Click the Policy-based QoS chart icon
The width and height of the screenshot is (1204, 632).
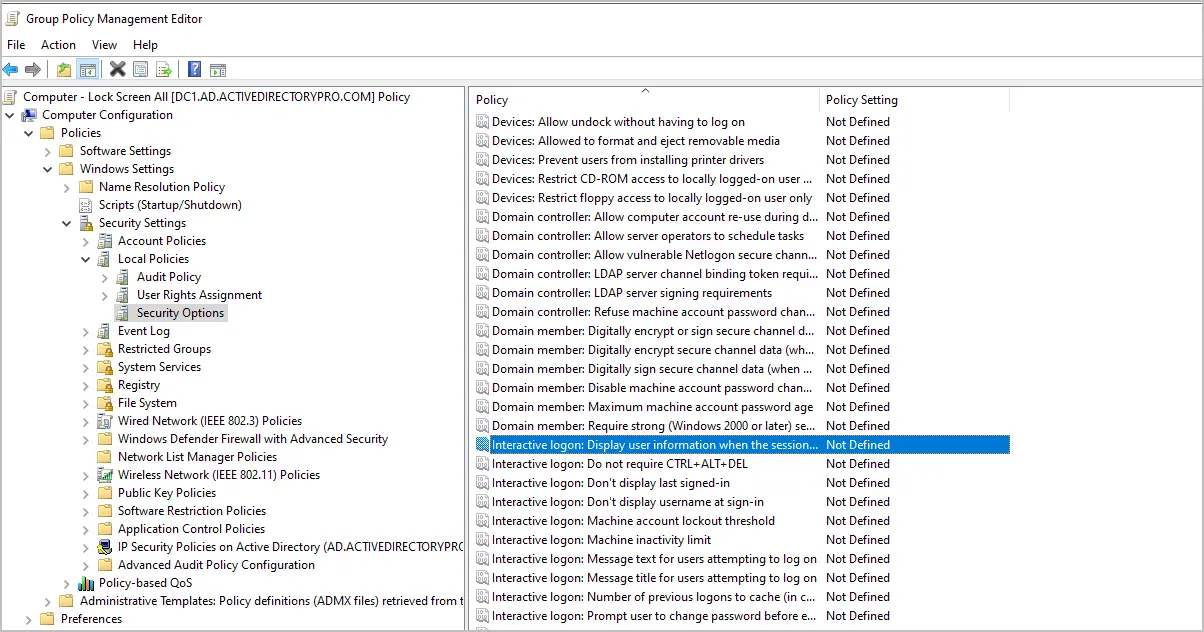tap(86, 583)
